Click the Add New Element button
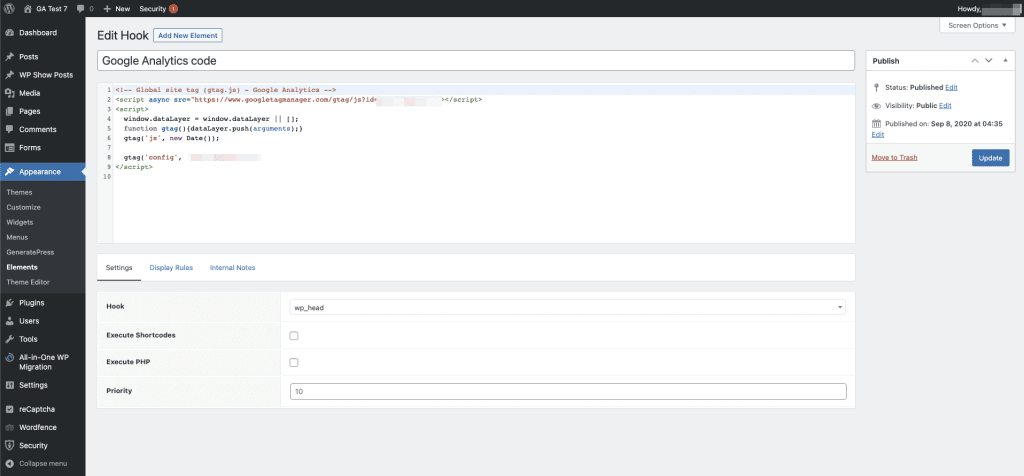This screenshot has width=1024, height=476. tap(188, 35)
